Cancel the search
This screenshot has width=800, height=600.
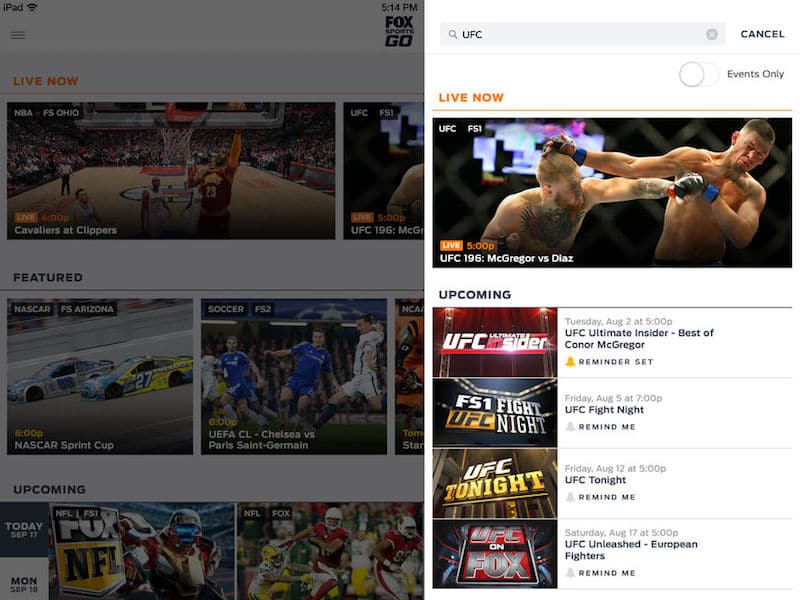tap(762, 34)
